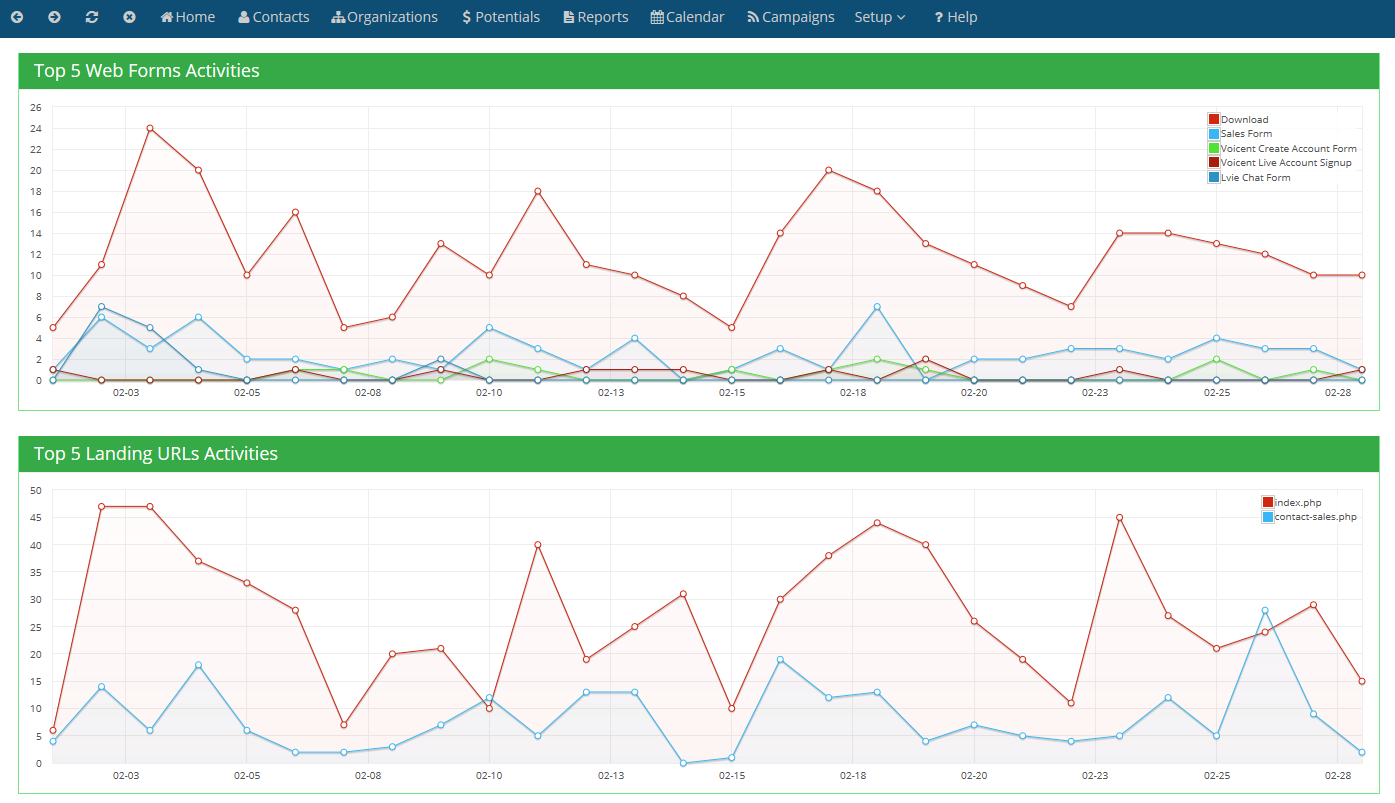This screenshot has height=803, width=1395.
Task: Click the back navigation arrow icon
Action: coord(16,17)
